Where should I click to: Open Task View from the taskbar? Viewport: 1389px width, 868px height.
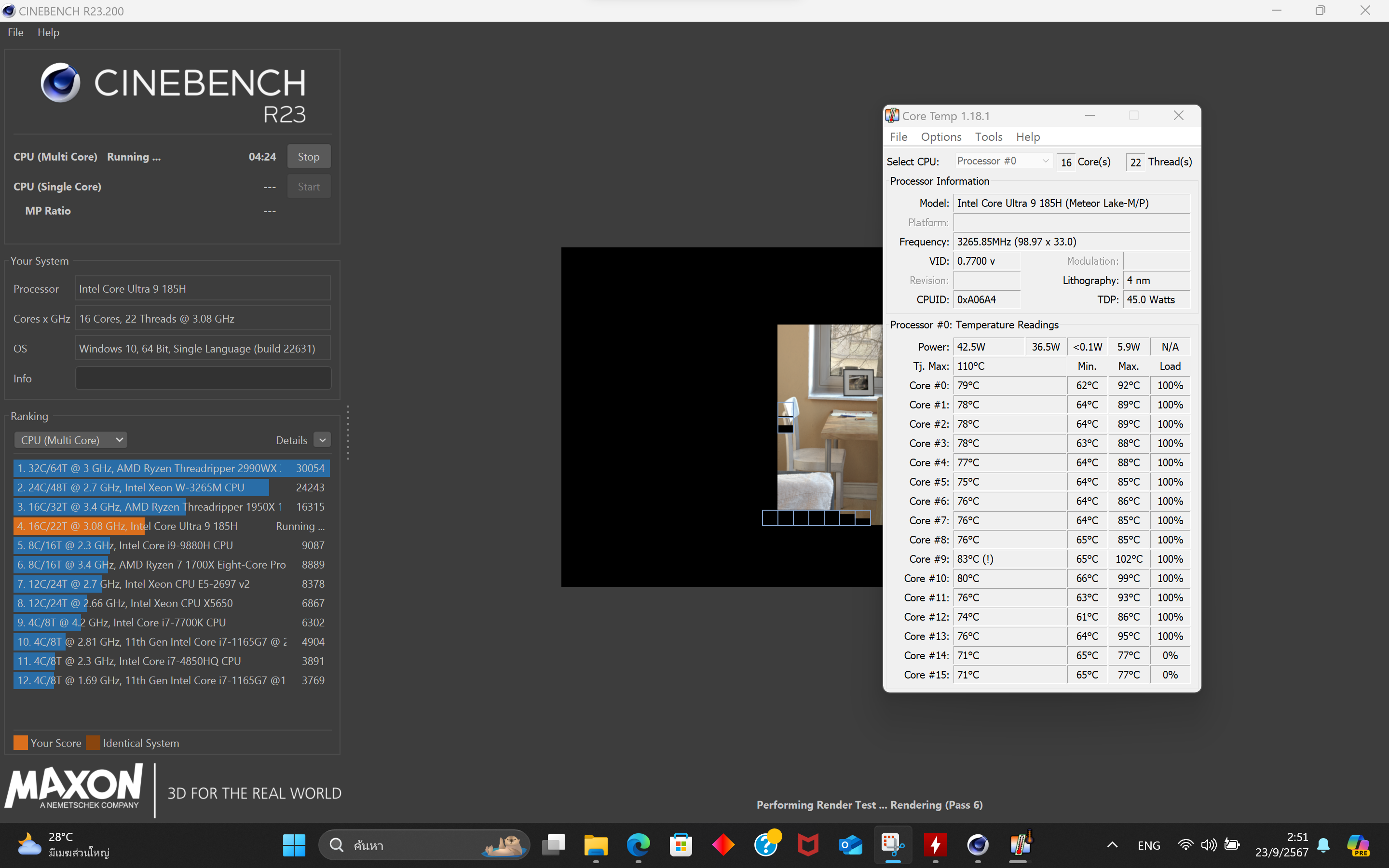[x=554, y=845]
